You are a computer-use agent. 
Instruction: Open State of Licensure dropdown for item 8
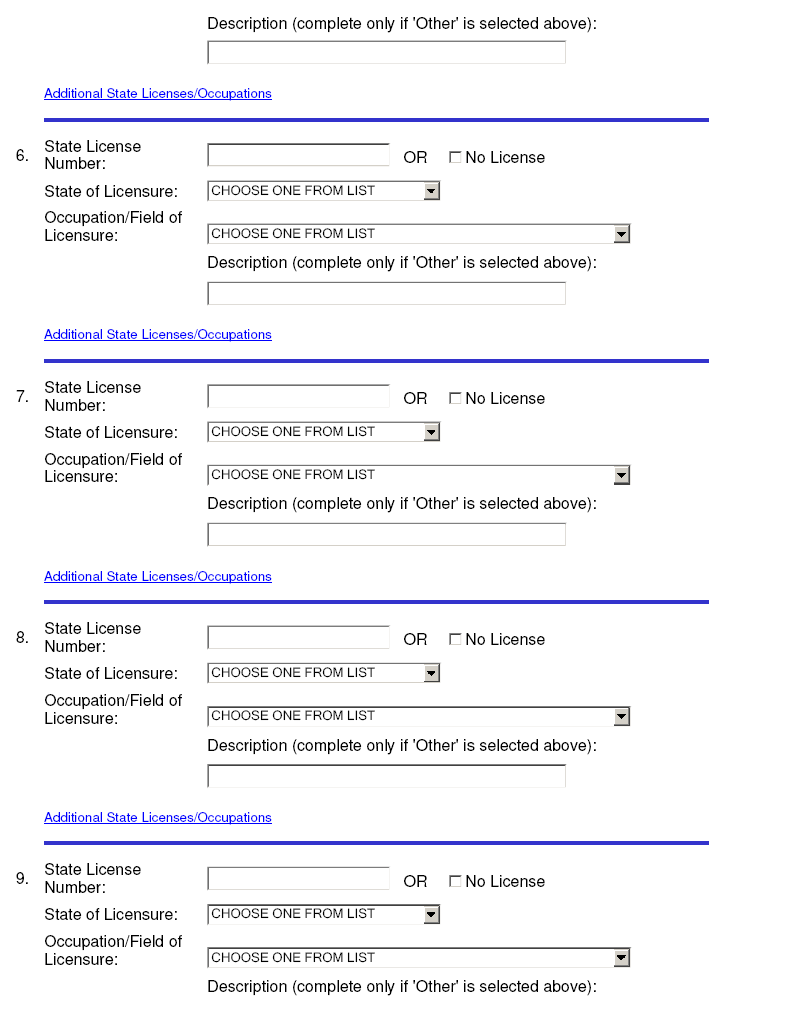(324, 673)
